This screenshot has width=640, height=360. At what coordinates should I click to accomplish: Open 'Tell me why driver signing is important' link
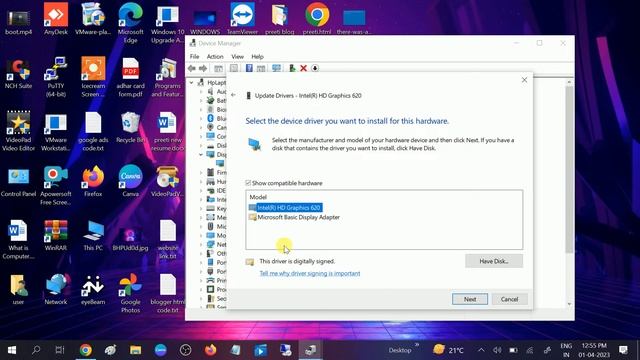[310, 273]
